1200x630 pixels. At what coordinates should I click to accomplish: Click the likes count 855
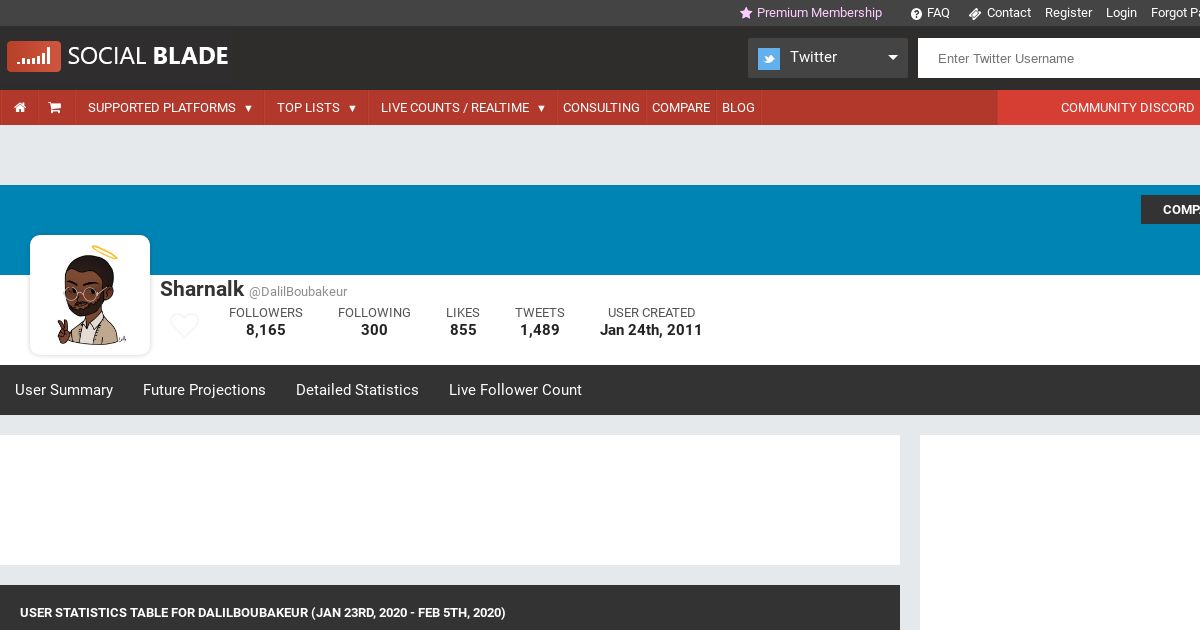click(x=463, y=330)
